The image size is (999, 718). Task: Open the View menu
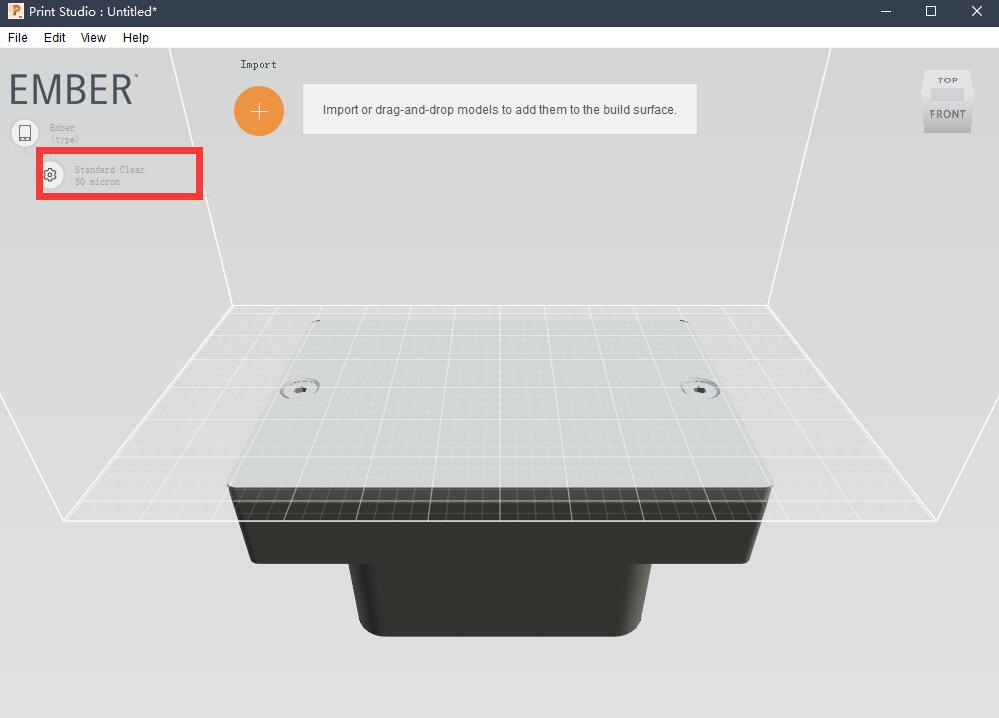pos(93,38)
